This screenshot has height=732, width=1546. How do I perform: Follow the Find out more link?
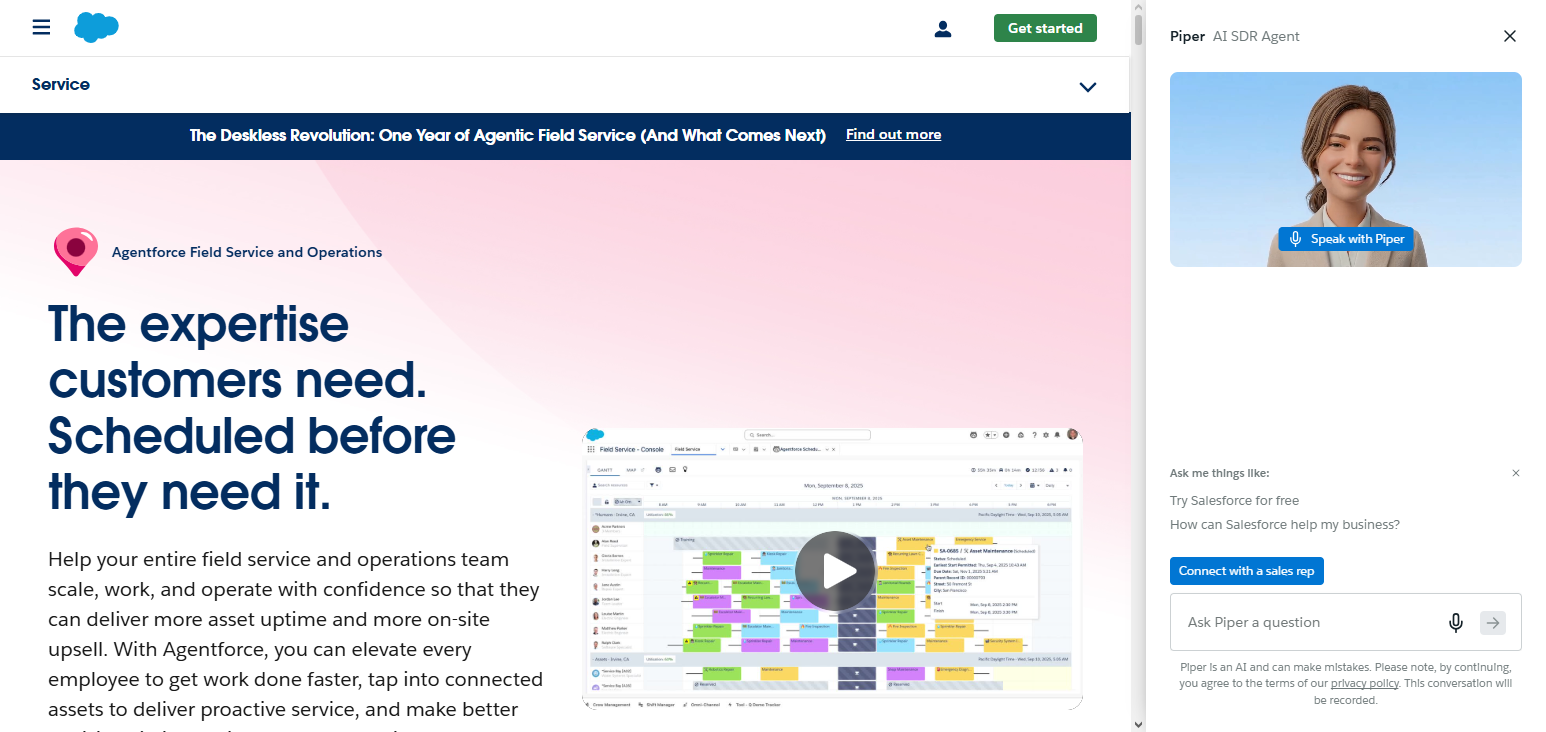click(893, 135)
